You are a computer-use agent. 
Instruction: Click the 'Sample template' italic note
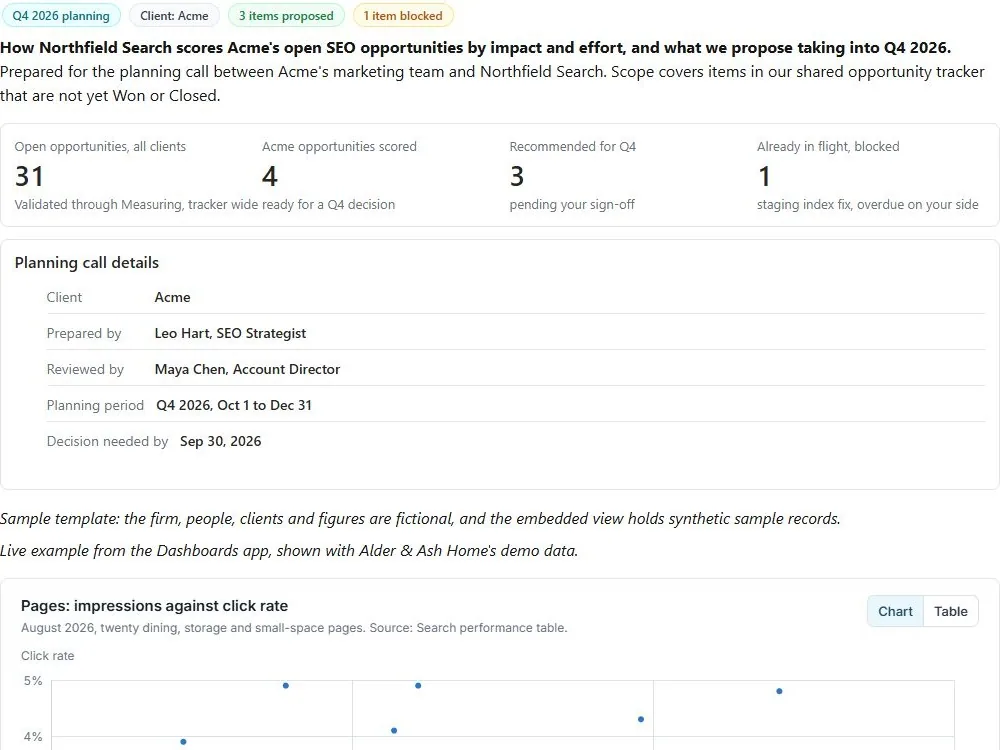420,518
